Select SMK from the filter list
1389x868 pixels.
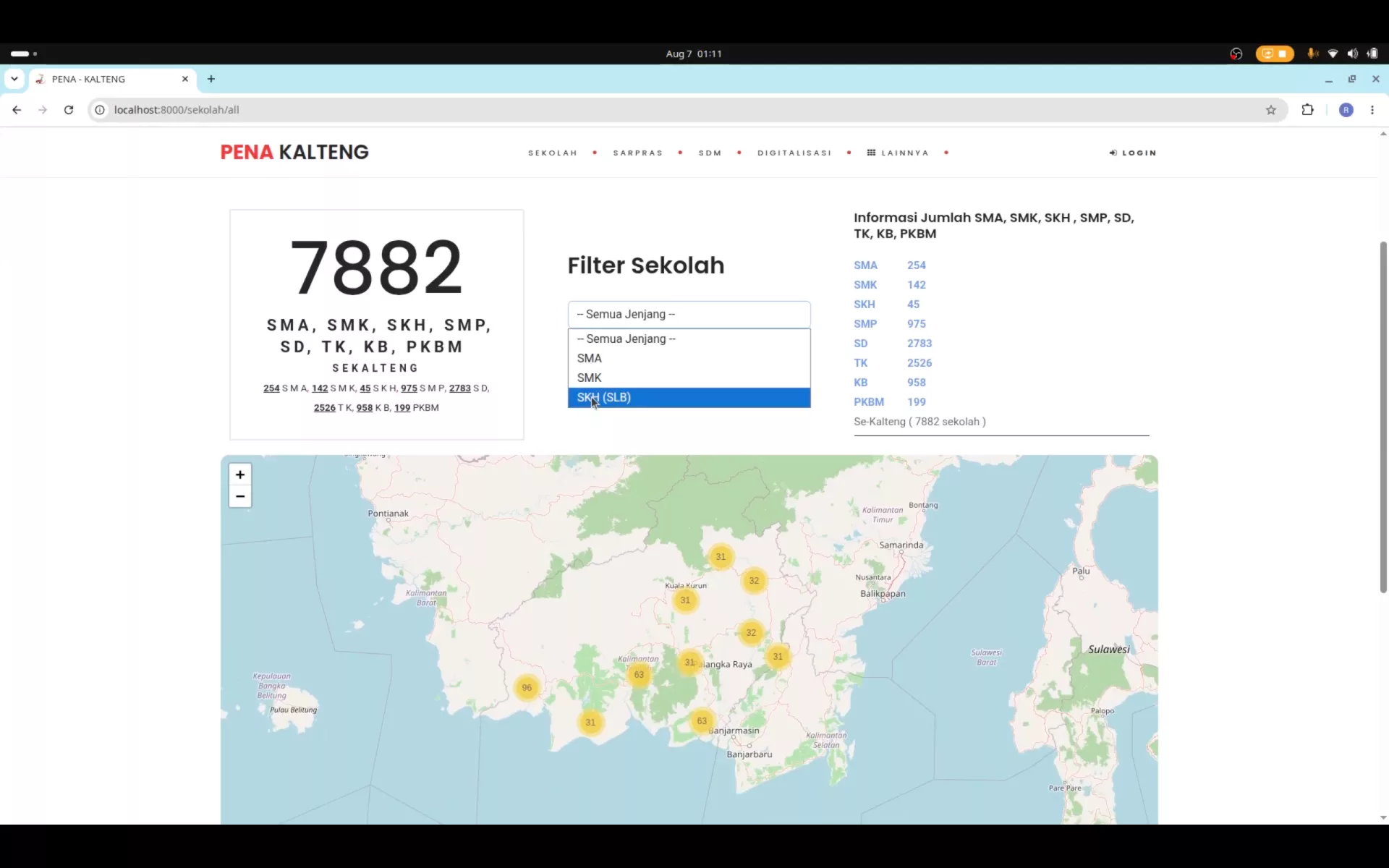[689, 378]
